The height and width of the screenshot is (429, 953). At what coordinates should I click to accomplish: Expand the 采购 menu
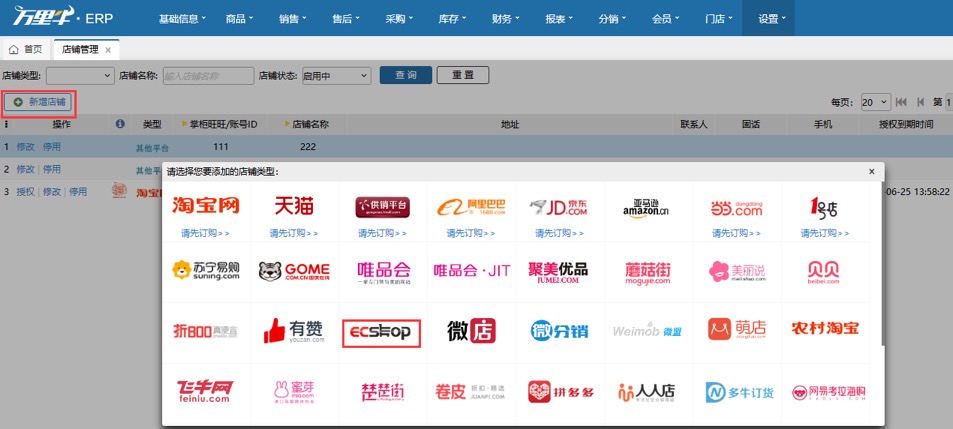[399, 18]
